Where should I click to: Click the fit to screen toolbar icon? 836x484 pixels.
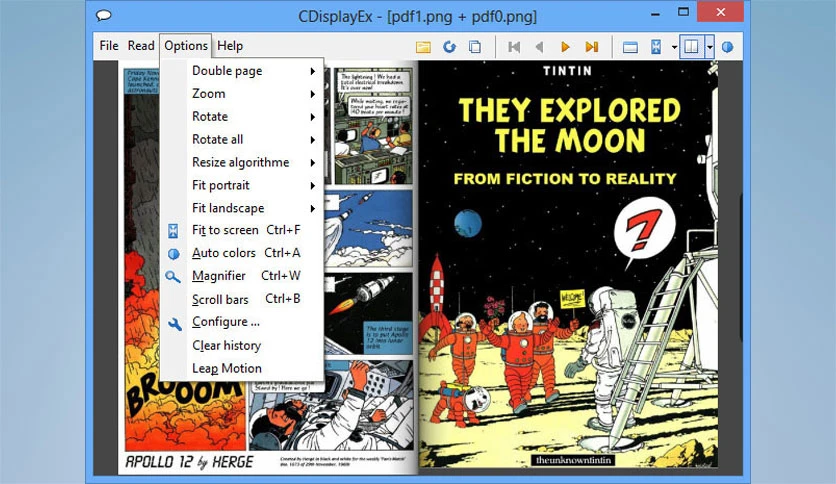656,47
